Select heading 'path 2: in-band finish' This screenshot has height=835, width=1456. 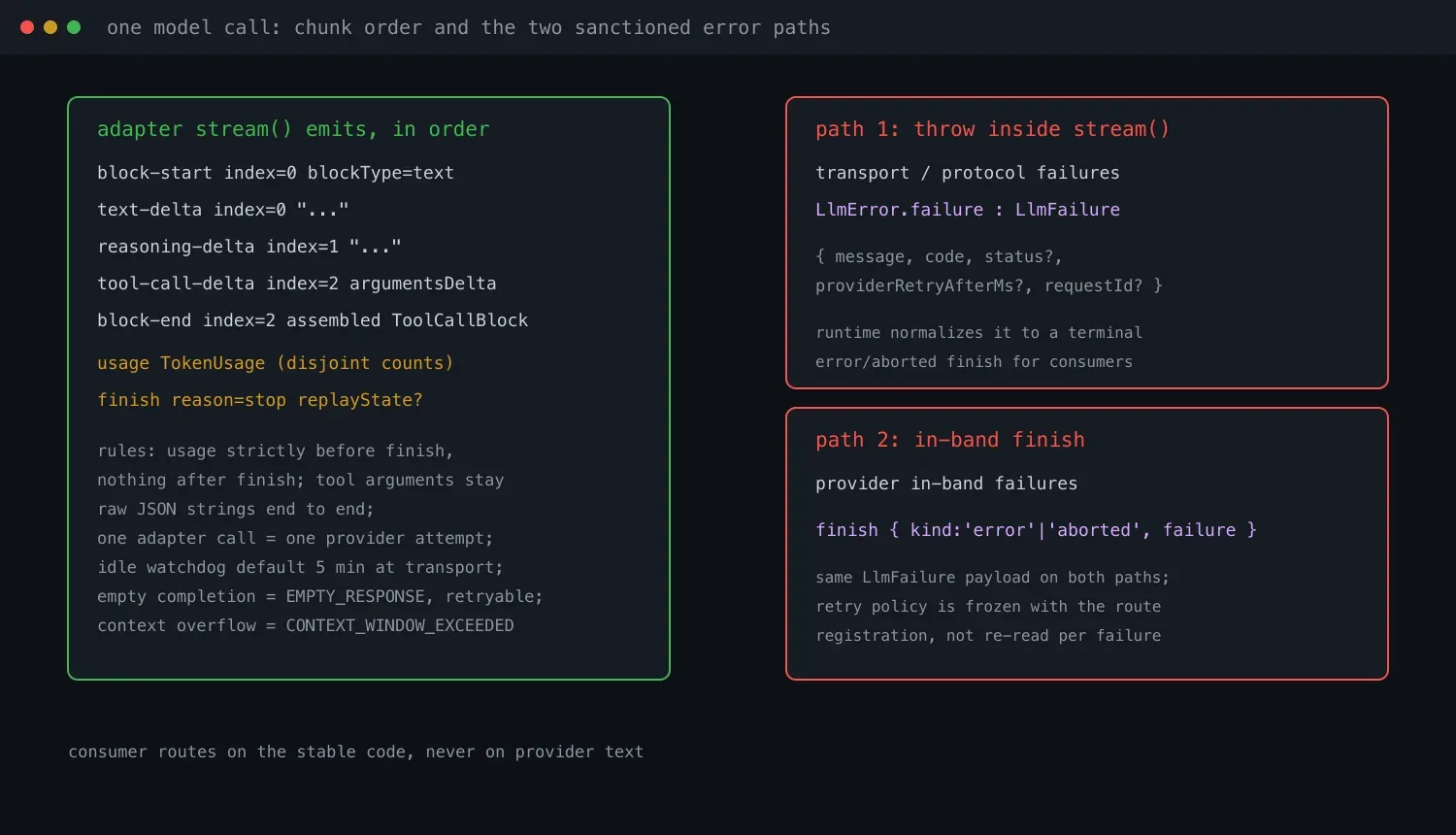[x=950, y=440]
